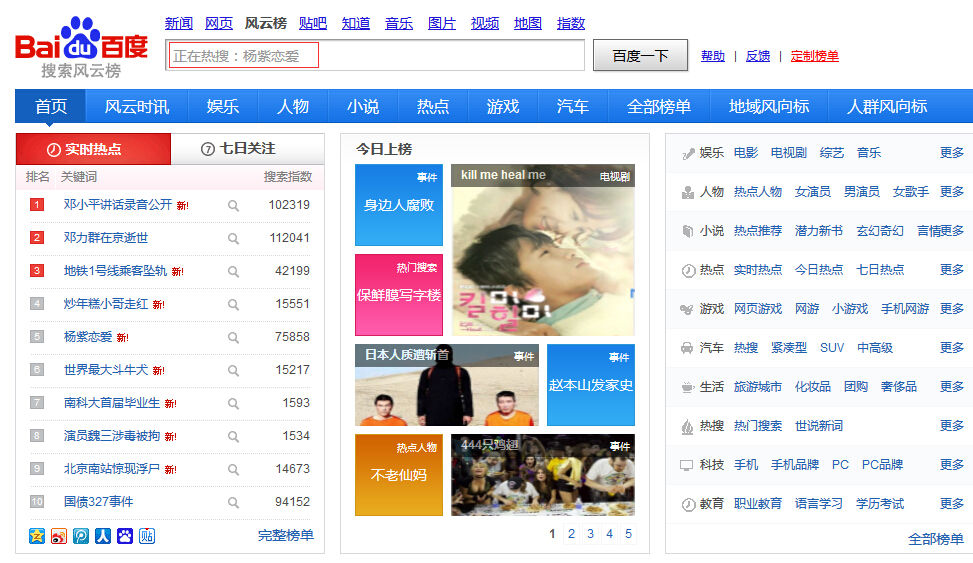
Task: Go to page 5 of 今日上榜
Action: [629, 534]
